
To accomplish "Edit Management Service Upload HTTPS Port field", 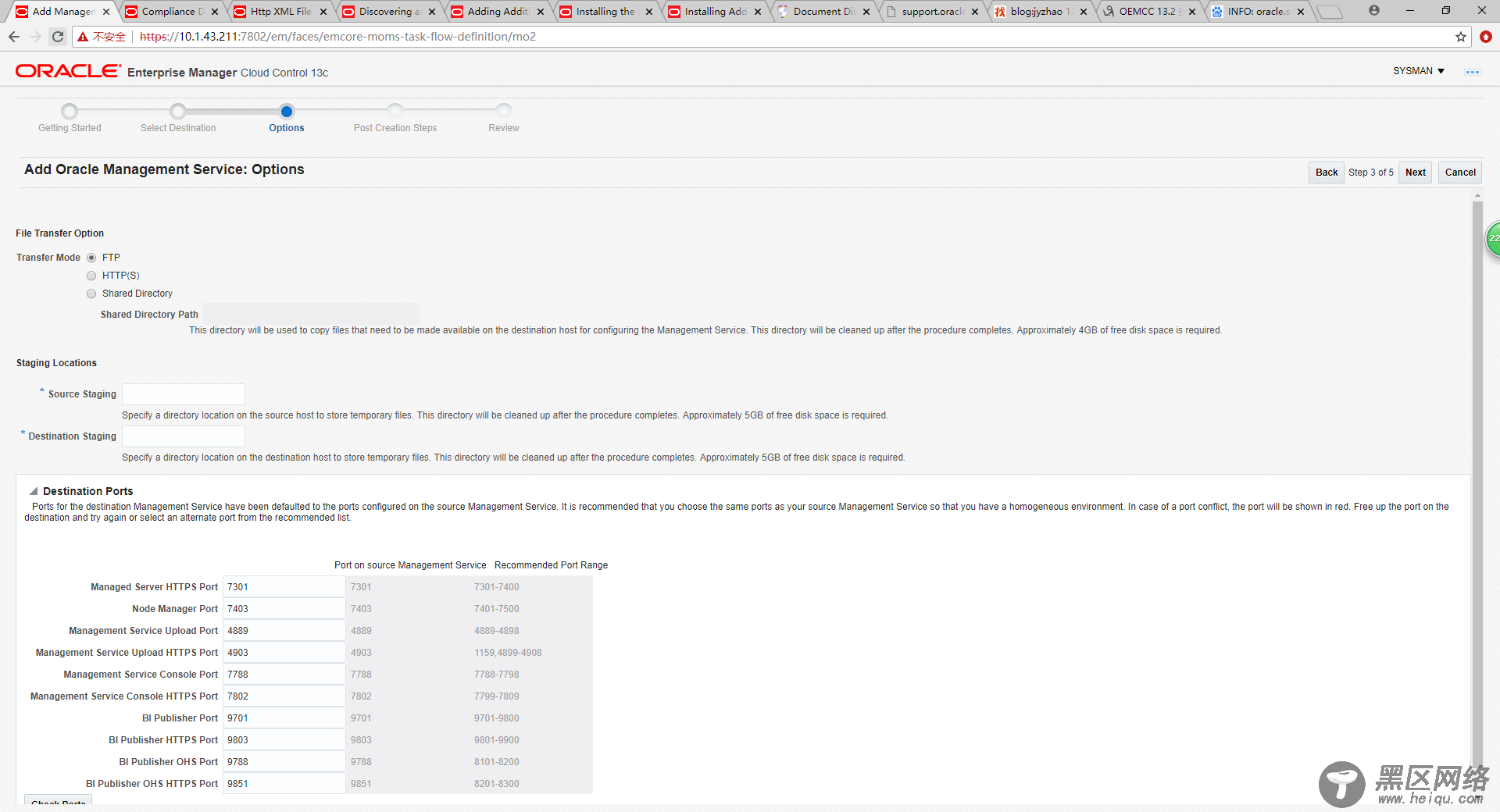I will click(284, 653).
